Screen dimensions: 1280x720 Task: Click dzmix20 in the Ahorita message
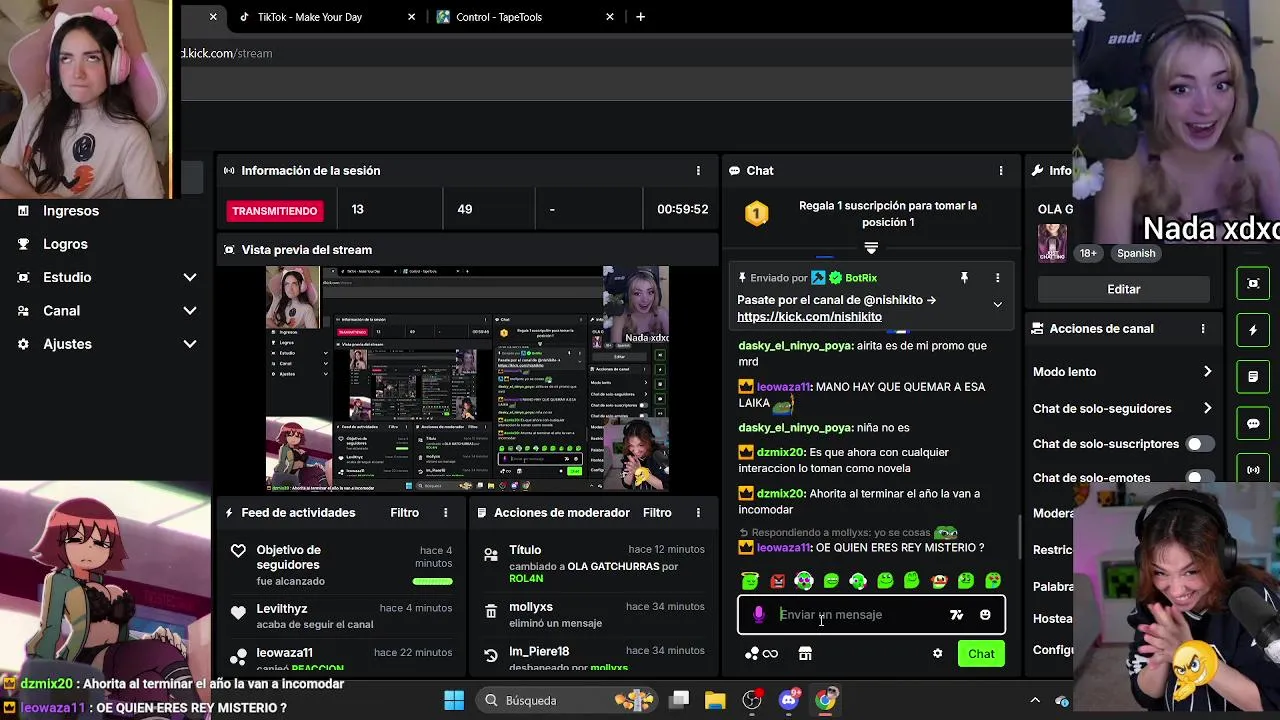click(780, 494)
